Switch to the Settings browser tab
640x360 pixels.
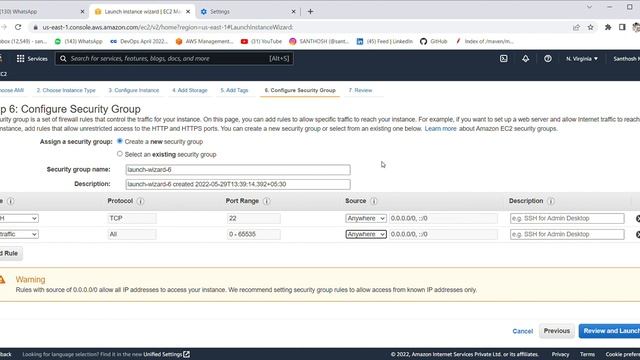pyautogui.click(x=247, y=11)
